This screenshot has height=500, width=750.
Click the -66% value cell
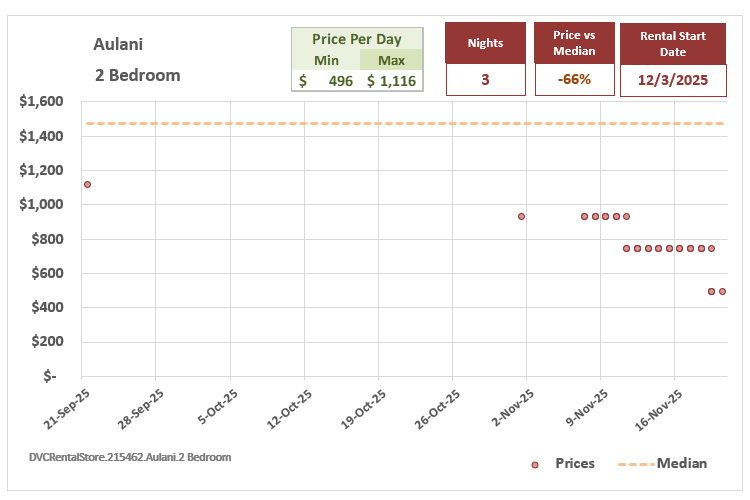click(x=574, y=80)
